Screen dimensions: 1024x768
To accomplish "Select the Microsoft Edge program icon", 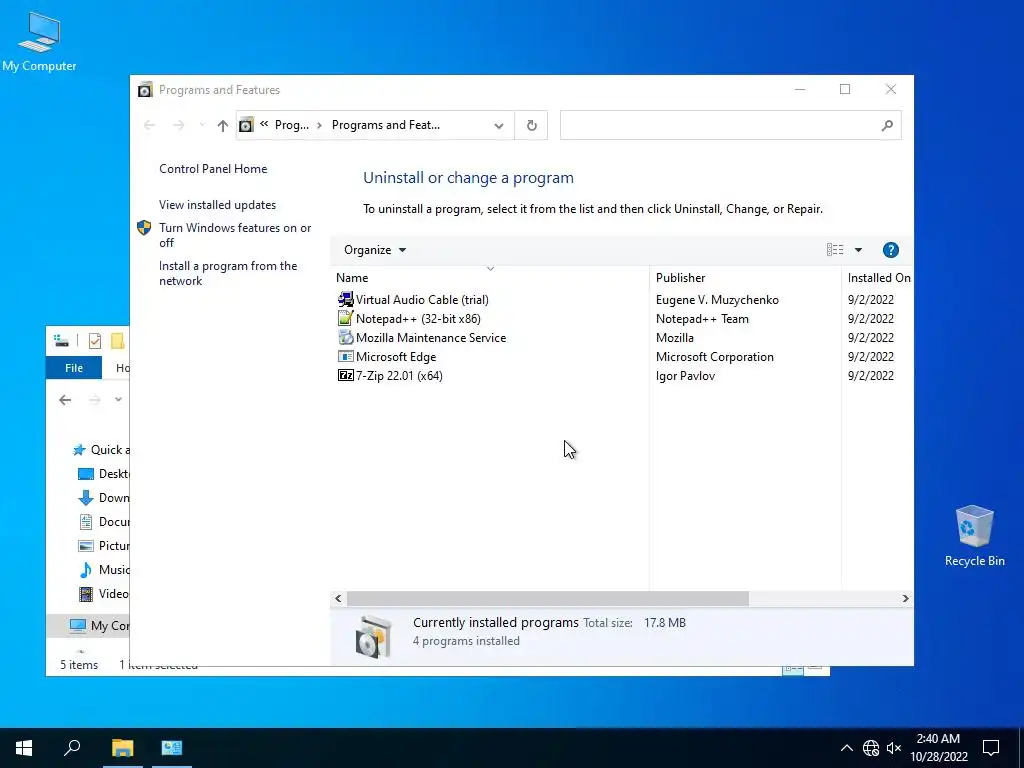I will (x=345, y=357).
